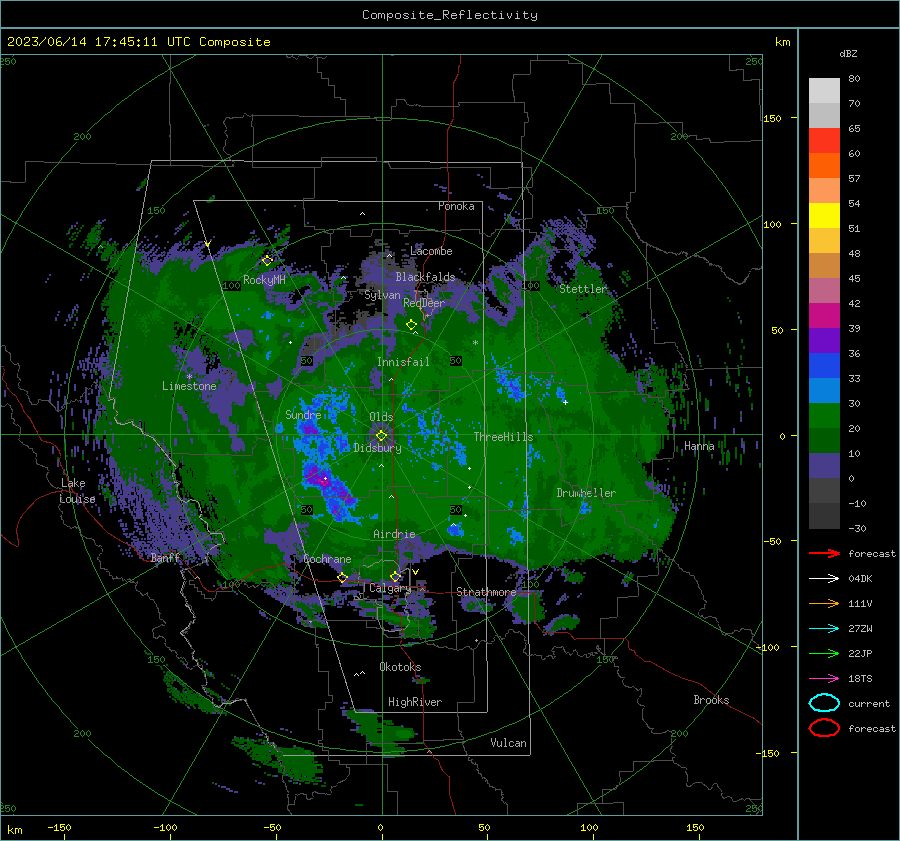This screenshot has height=841, width=900.
Task: Click the cyan 27ZW arrow icon
Action: 824,629
